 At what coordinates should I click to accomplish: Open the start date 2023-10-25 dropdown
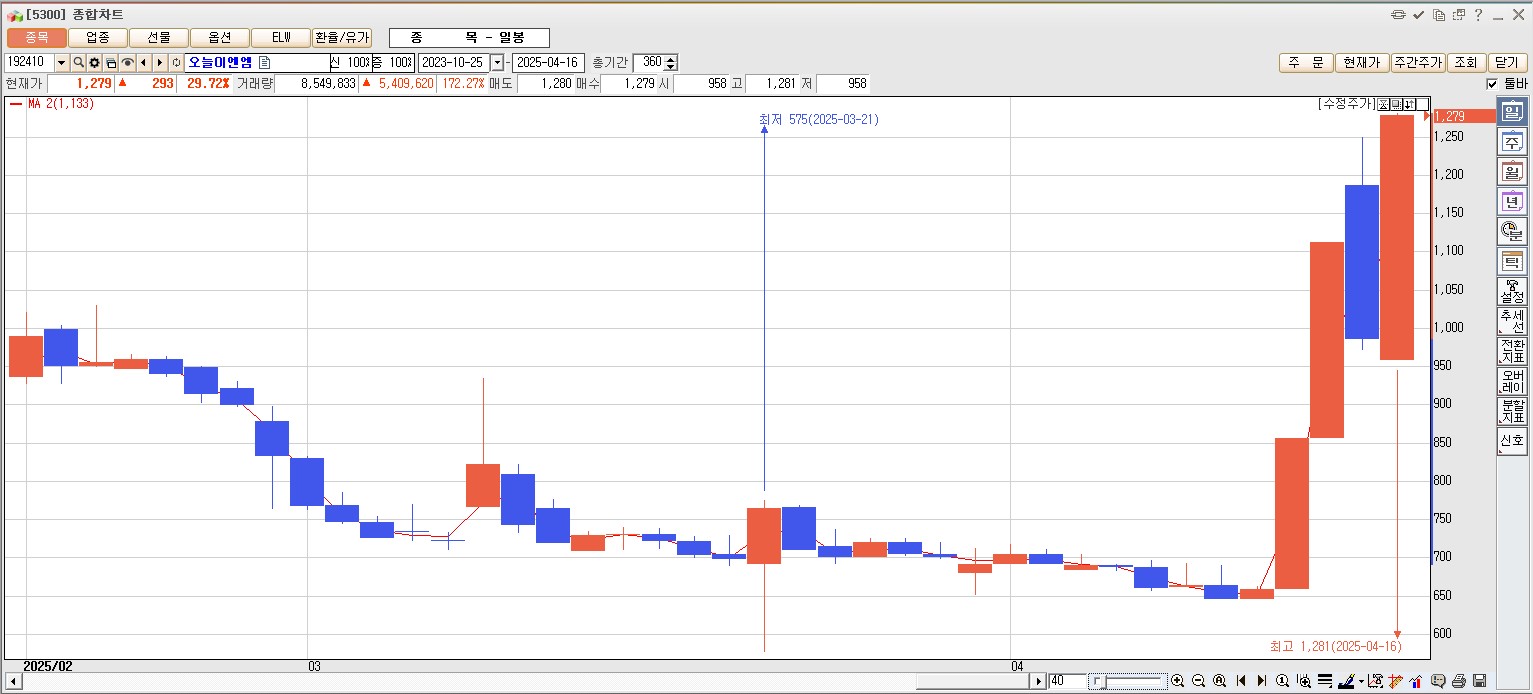pos(497,63)
